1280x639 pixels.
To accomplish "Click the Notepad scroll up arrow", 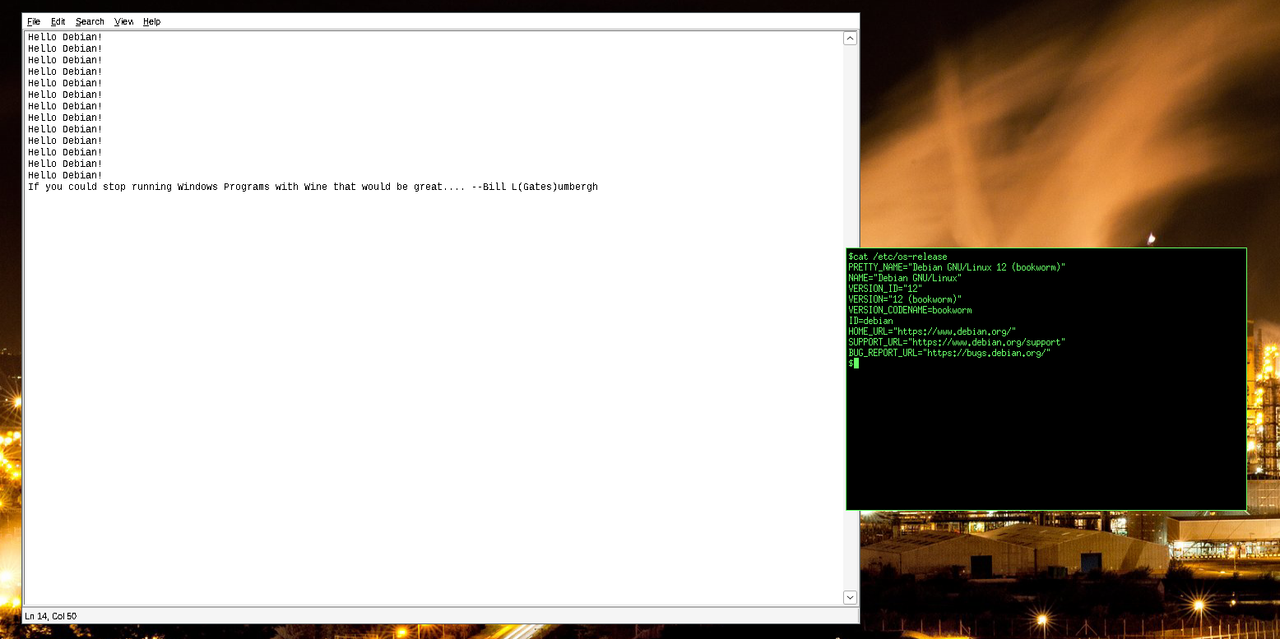I will [x=850, y=38].
